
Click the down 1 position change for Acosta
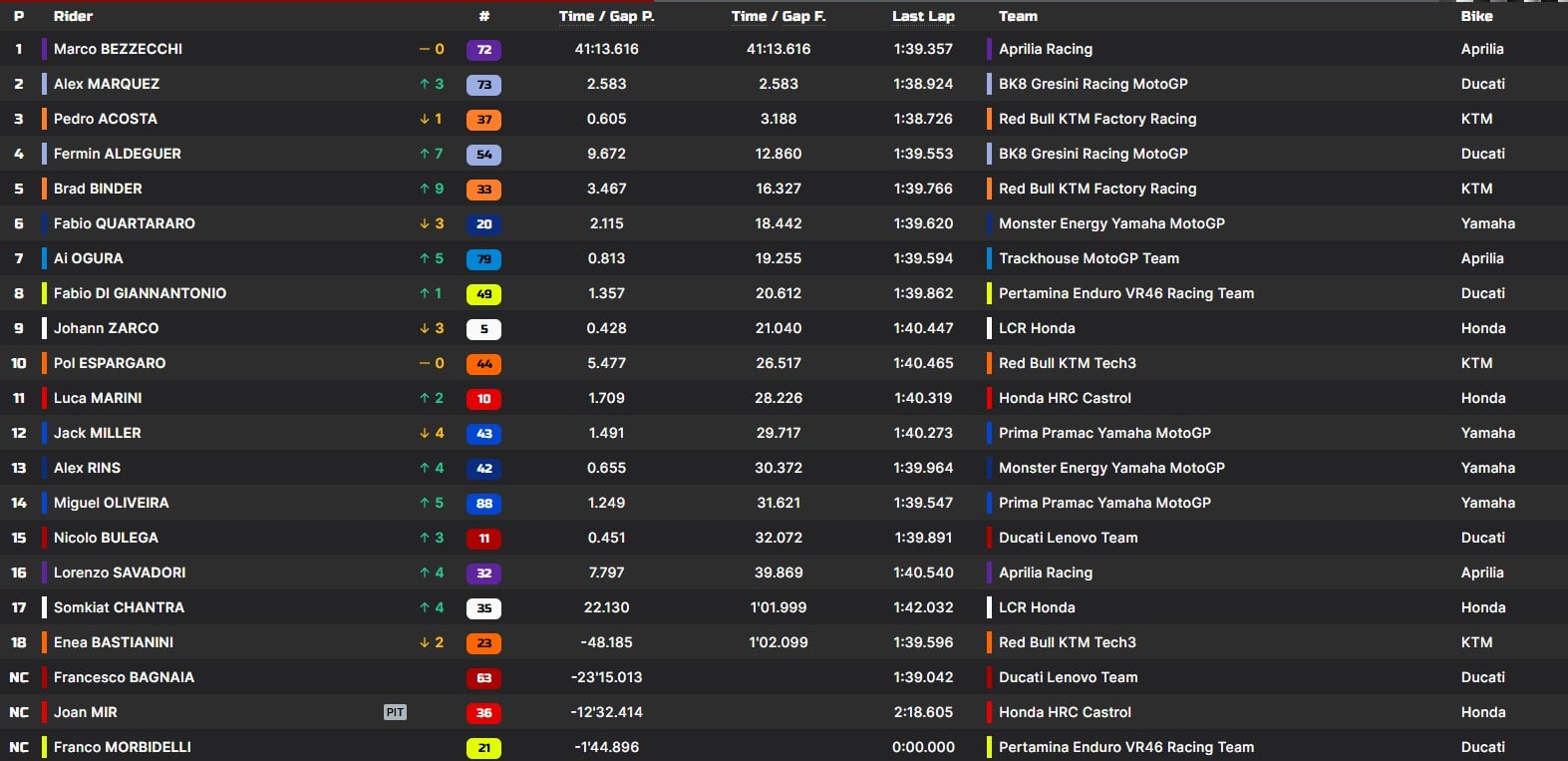tap(431, 119)
